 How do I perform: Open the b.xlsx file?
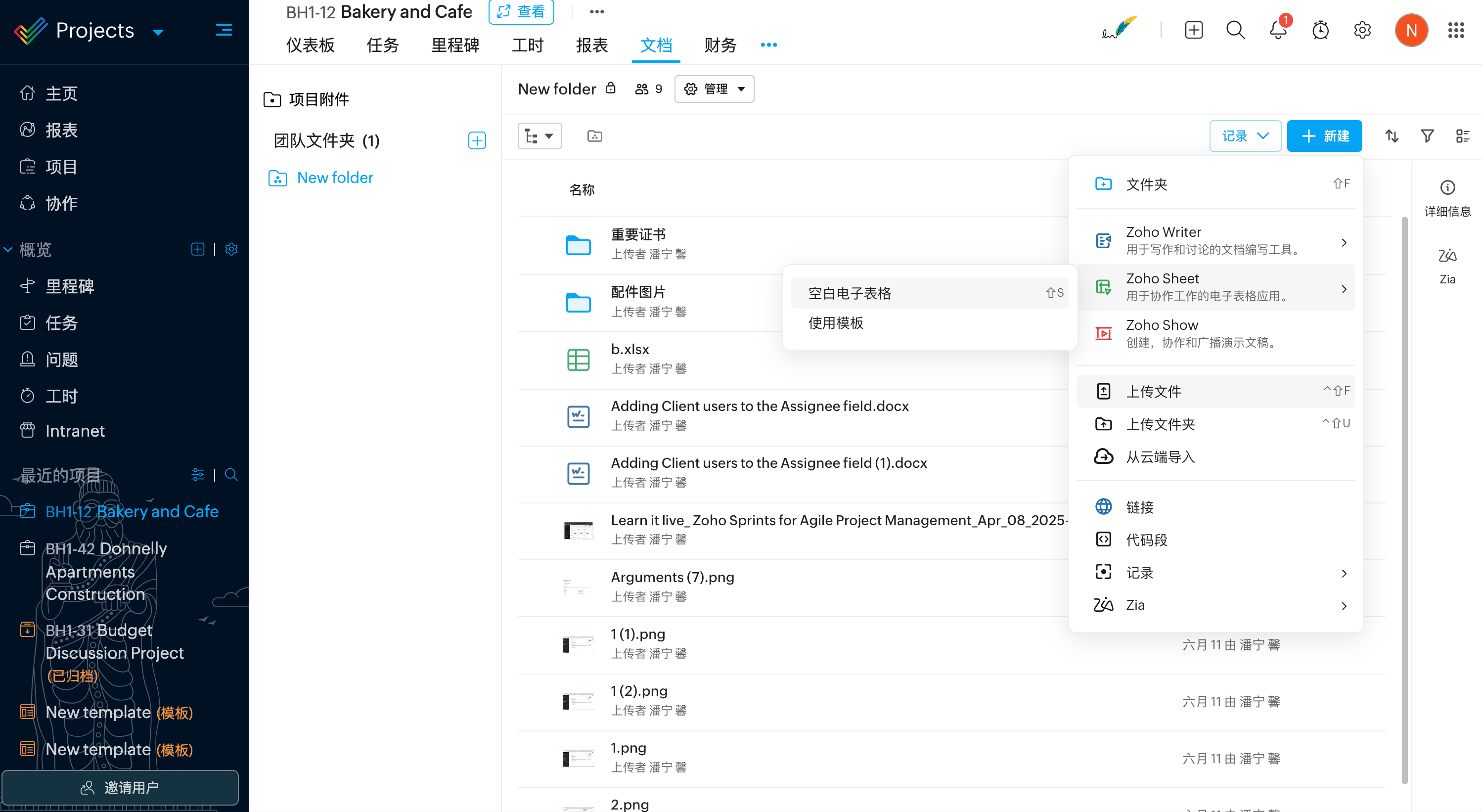629,349
